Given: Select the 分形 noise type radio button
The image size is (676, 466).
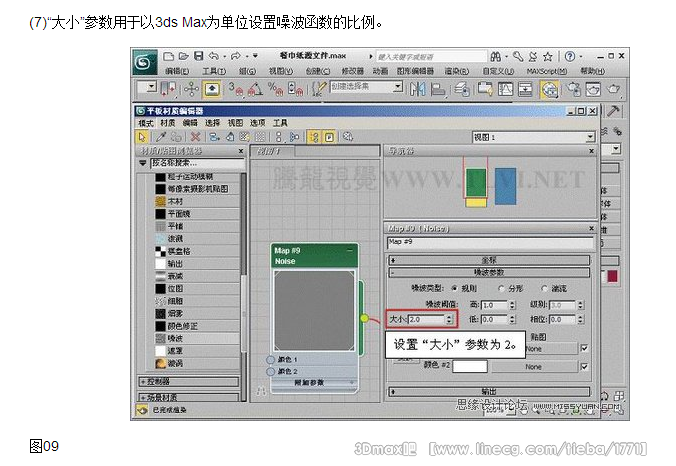Looking at the screenshot, I should click(501, 288).
